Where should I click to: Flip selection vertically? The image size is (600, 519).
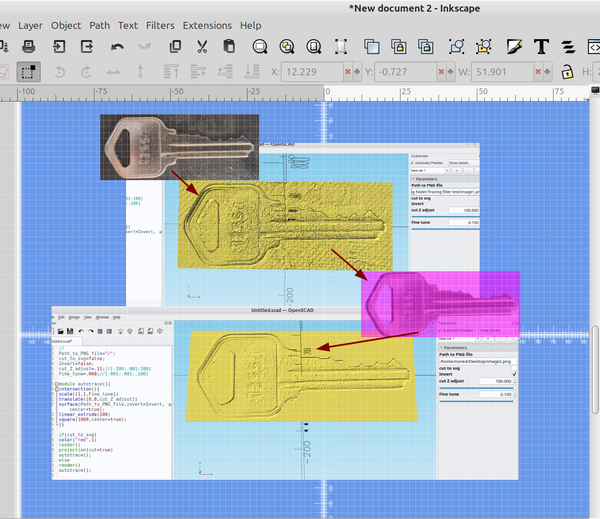pyautogui.click(x=140, y=72)
